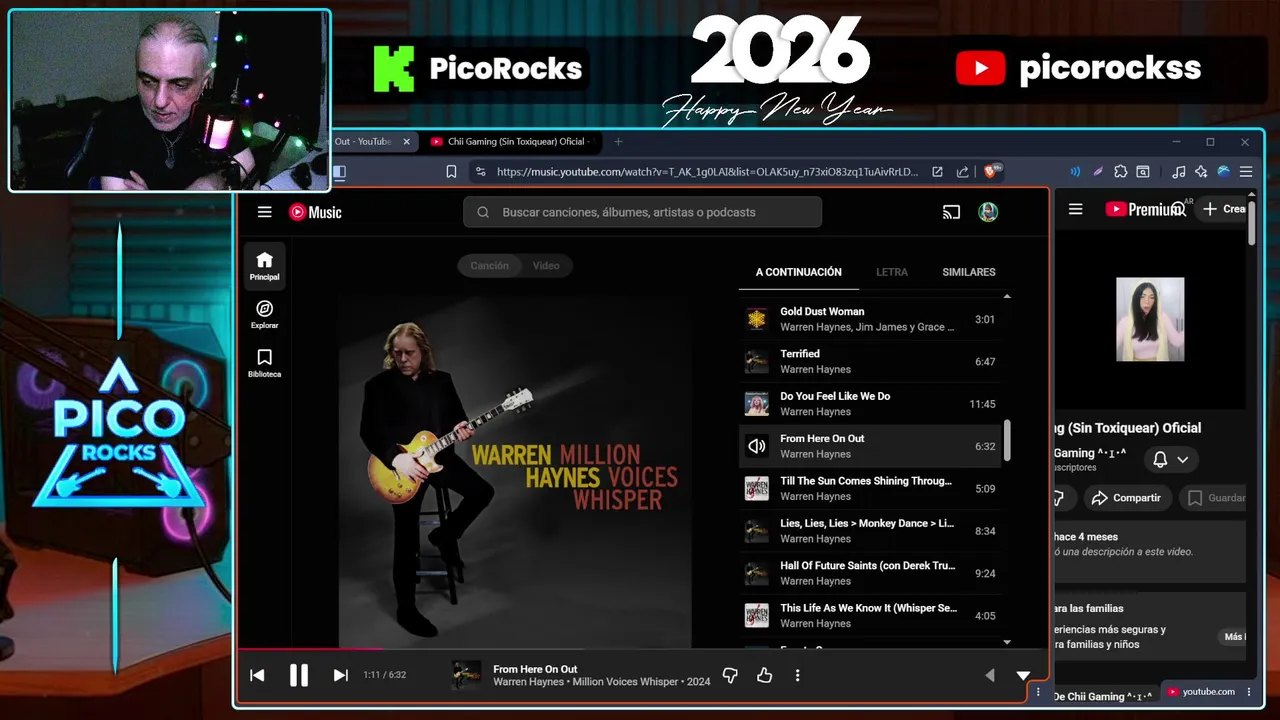Skip to next track
The width and height of the screenshot is (1280, 720).
[340, 675]
